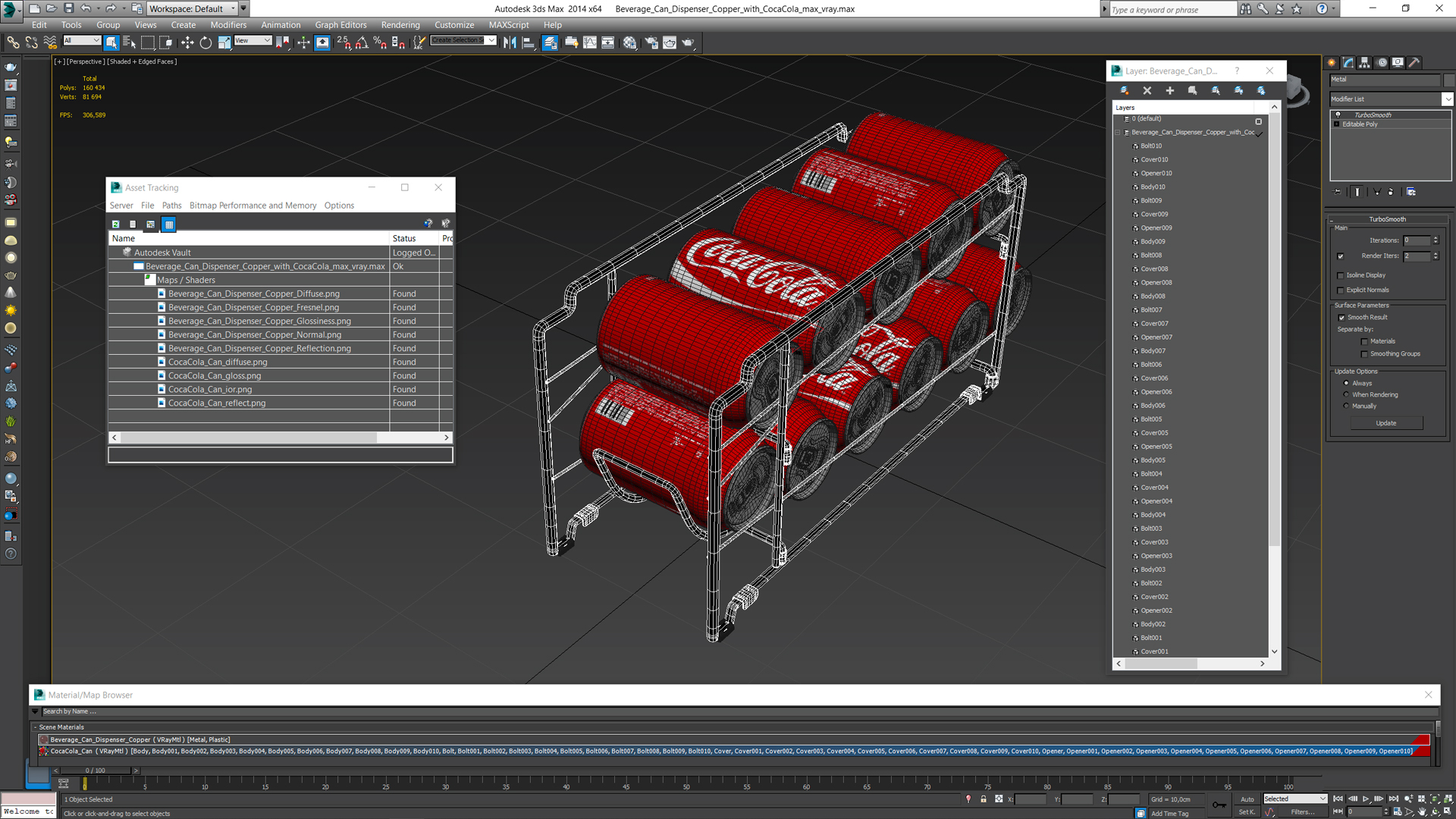The width and height of the screenshot is (1456, 819).
Task: Open the Material Editor icon
Action: [x=629, y=42]
